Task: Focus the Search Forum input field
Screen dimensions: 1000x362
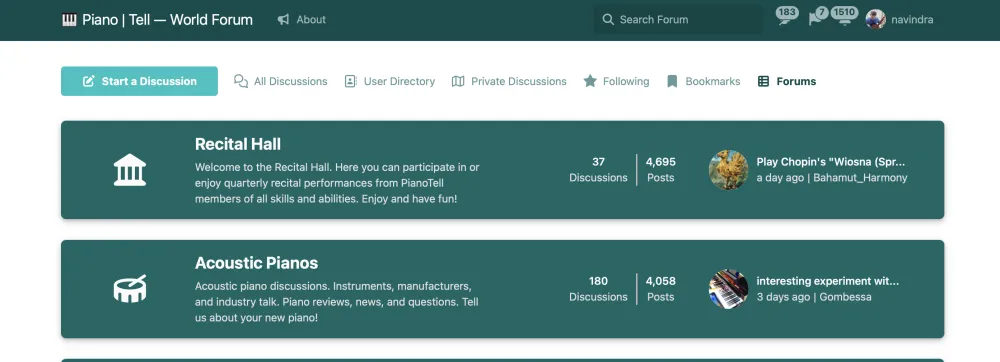Action: point(678,20)
